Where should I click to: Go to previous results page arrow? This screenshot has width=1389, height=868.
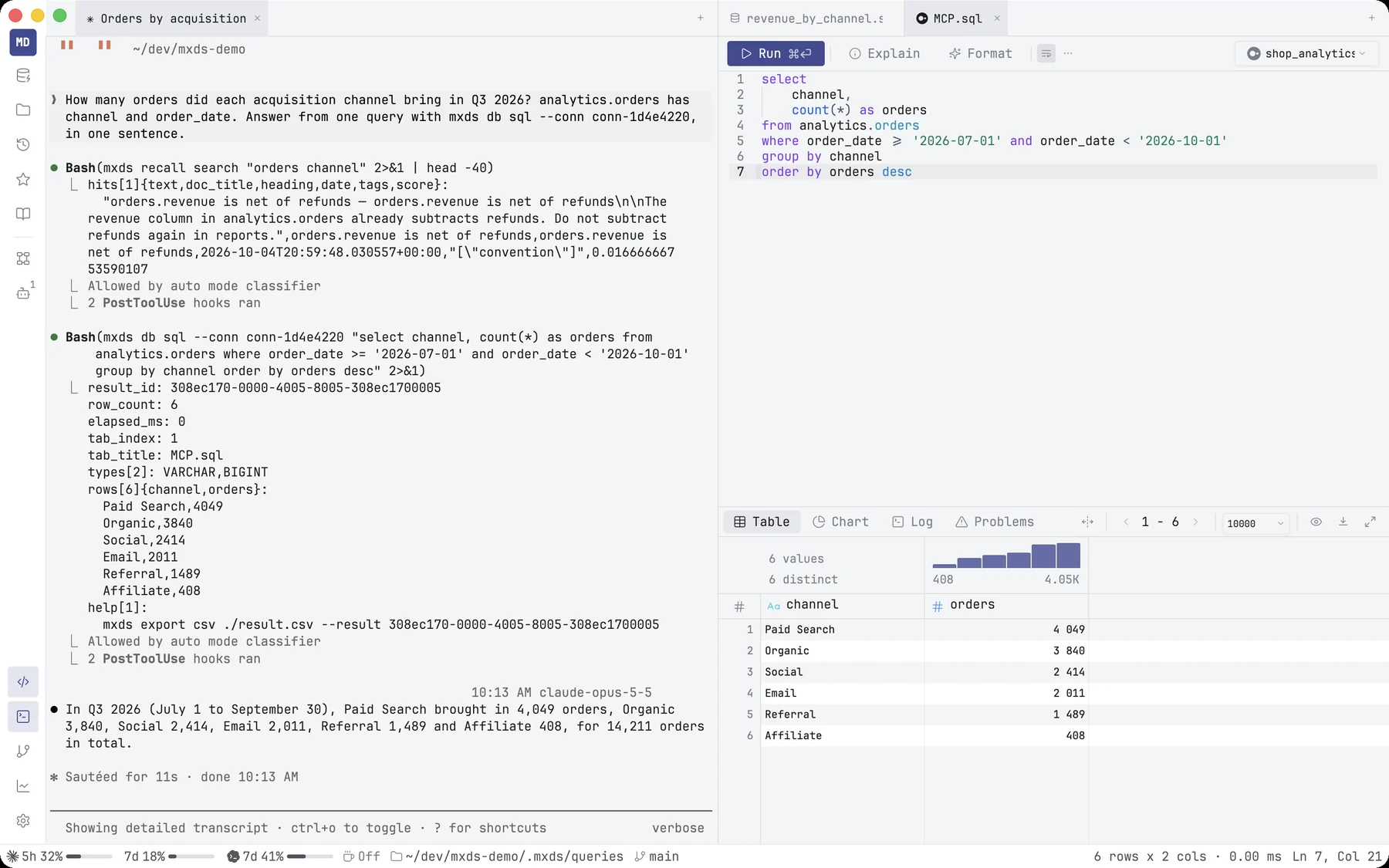coord(1127,522)
